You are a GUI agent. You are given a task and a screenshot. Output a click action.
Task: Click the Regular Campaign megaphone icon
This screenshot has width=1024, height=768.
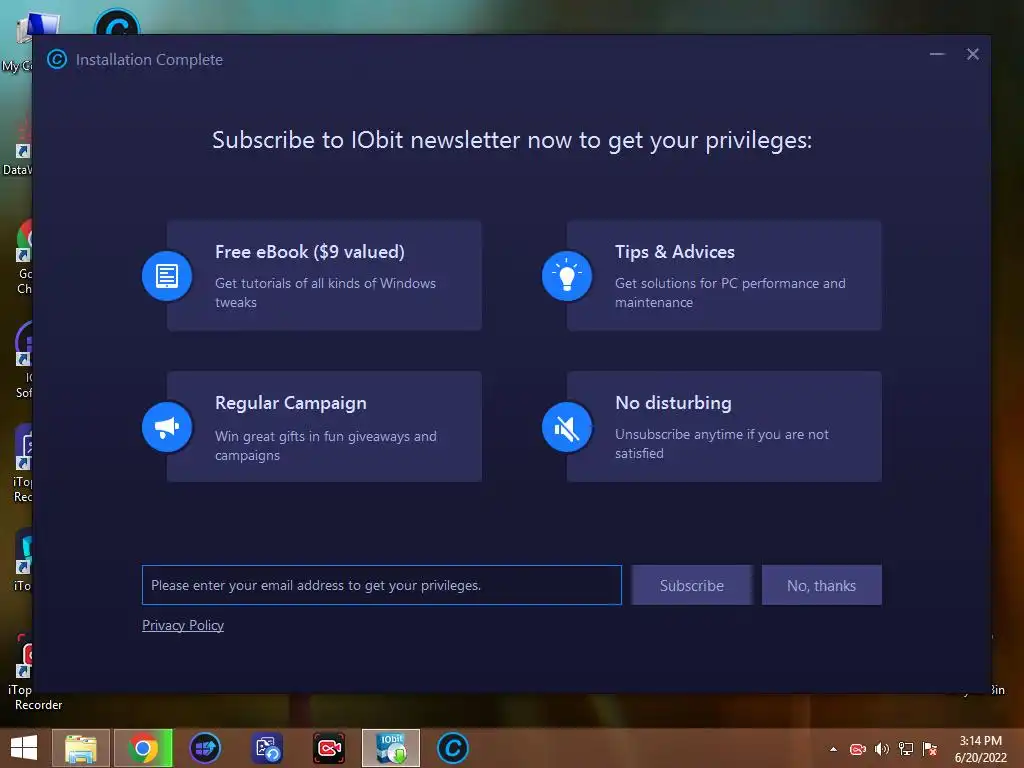[167, 427]
